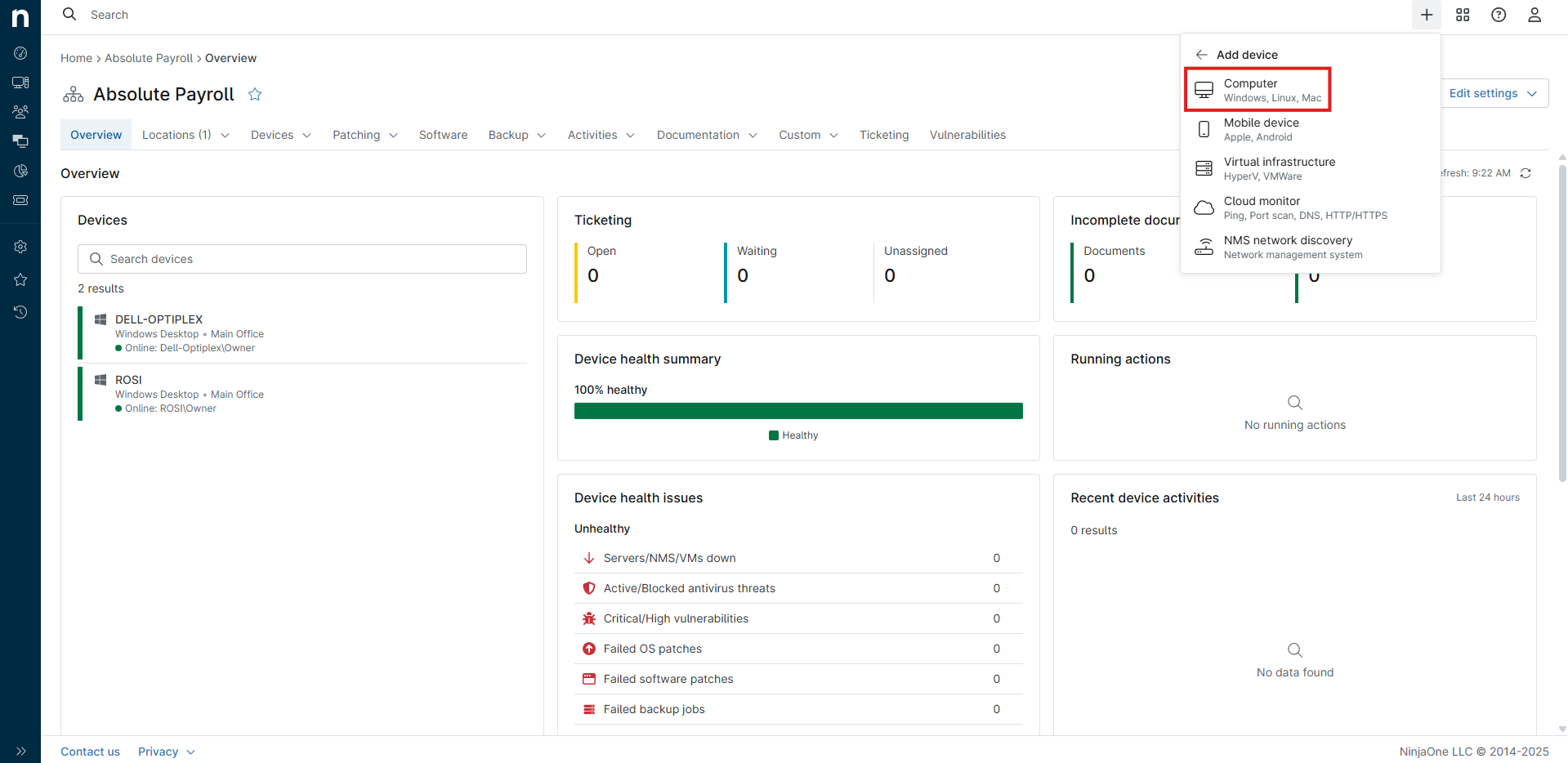Click the Search devices input field
Viewport: 1568px width, 763px height.
(x=302, y=259)
